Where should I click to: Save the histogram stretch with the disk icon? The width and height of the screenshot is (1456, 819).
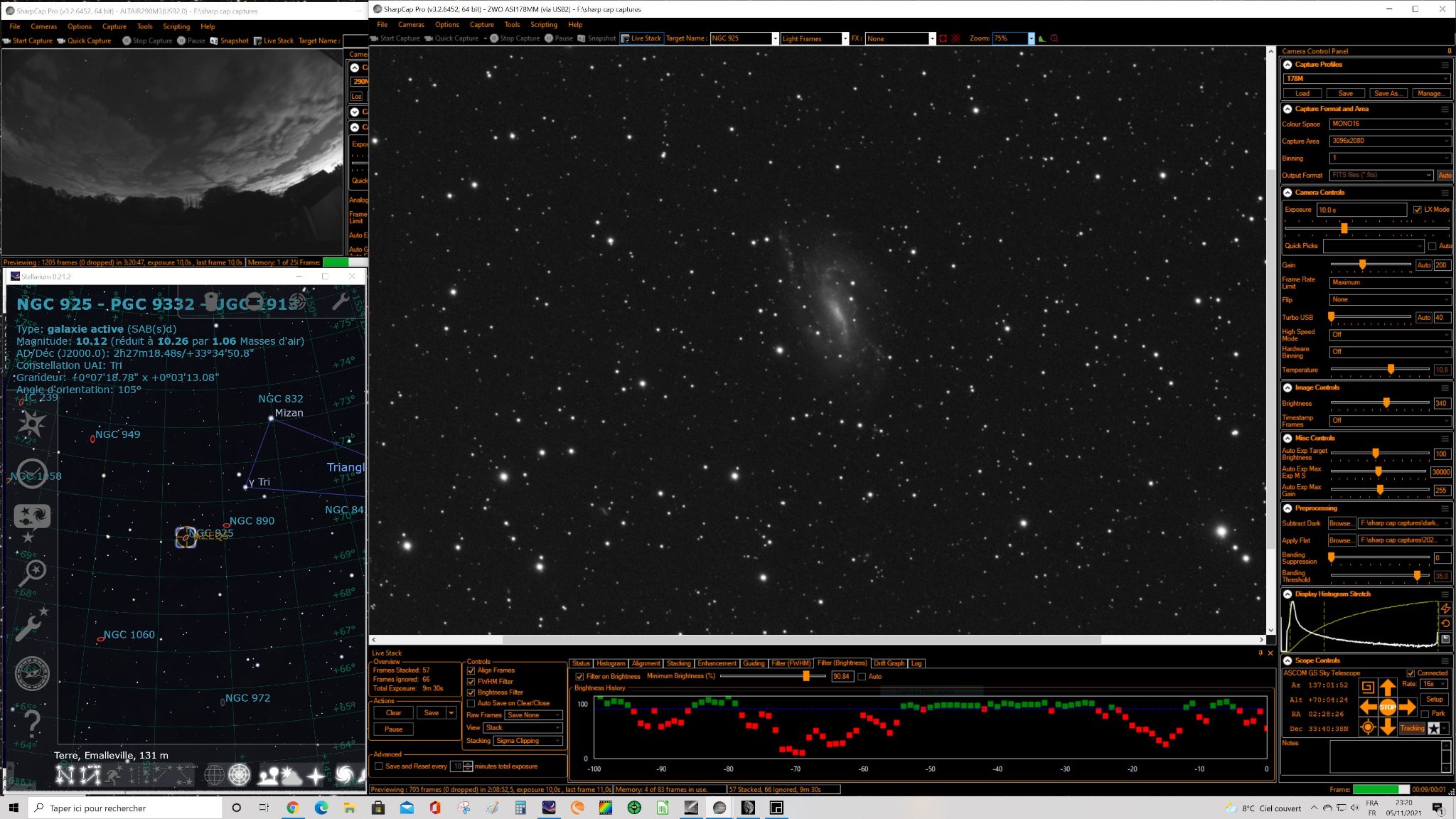(x=1445, y=639)
